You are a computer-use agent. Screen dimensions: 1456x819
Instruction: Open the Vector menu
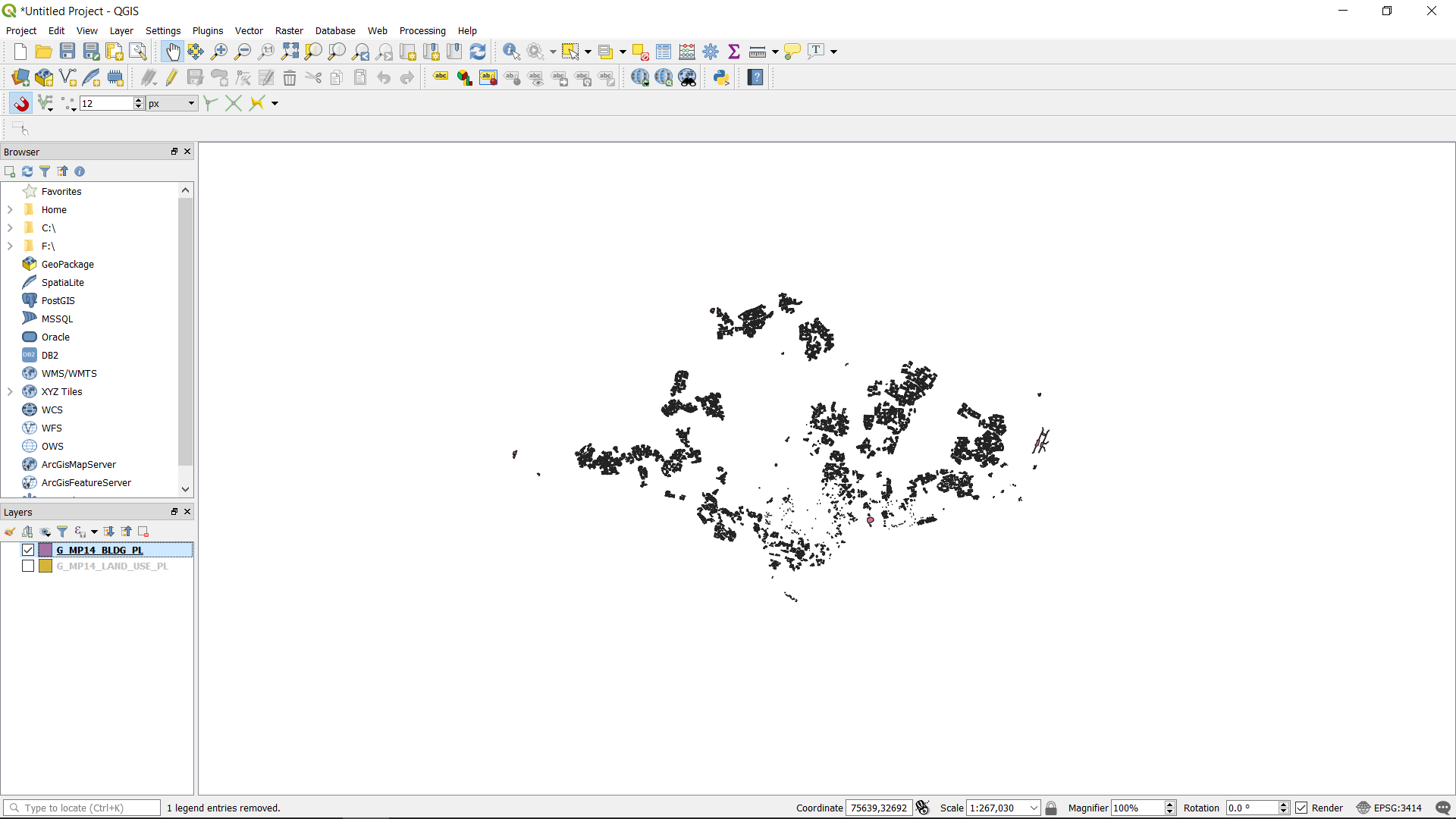(248, 31)
